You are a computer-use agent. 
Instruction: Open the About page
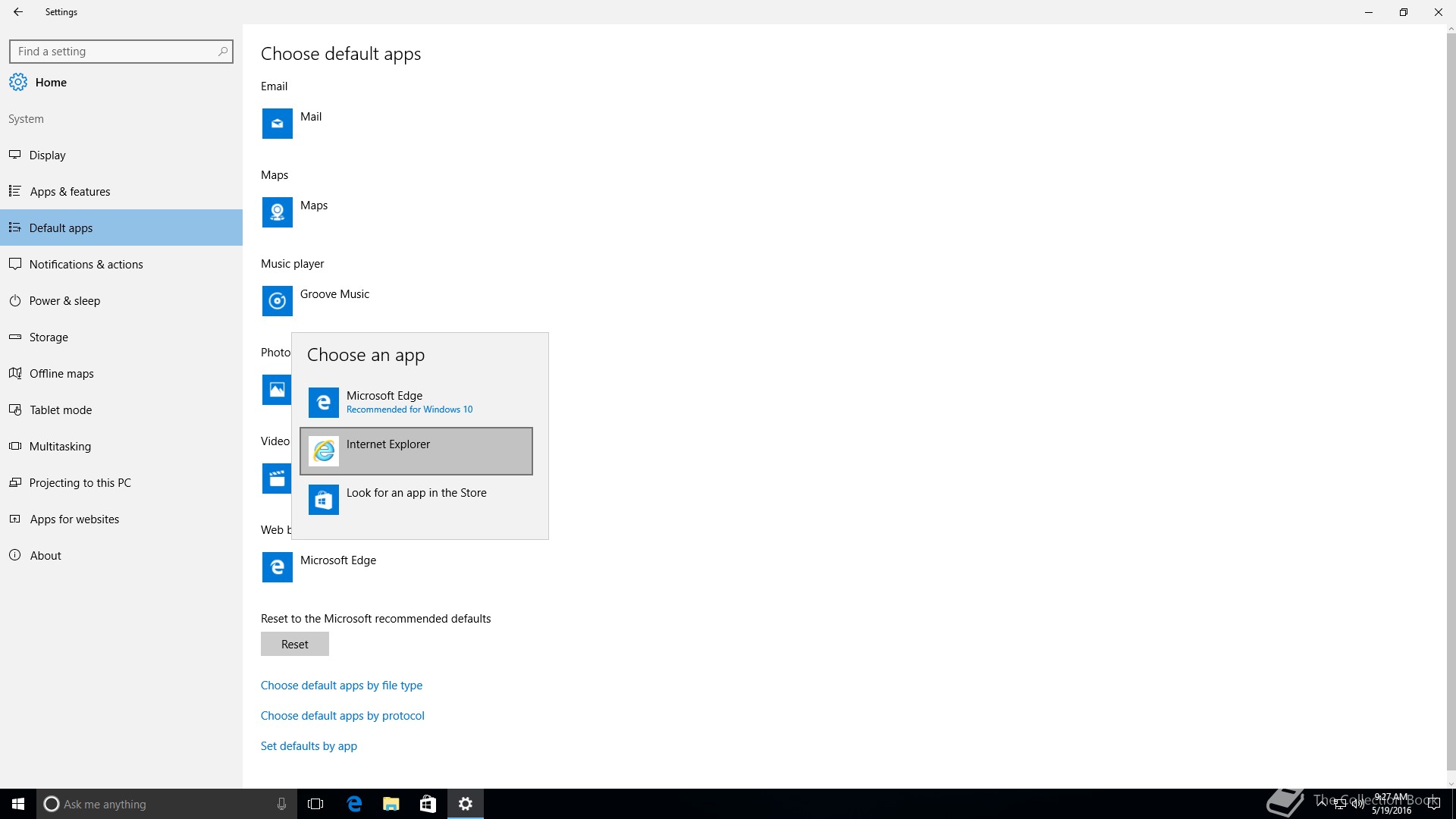pyautogui.click(x=121, y=555)
